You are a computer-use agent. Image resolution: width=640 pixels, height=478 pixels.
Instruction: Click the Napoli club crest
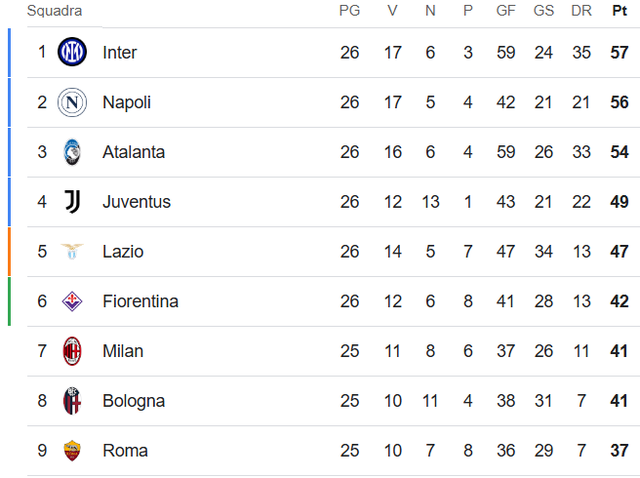[x=72, y=102]
